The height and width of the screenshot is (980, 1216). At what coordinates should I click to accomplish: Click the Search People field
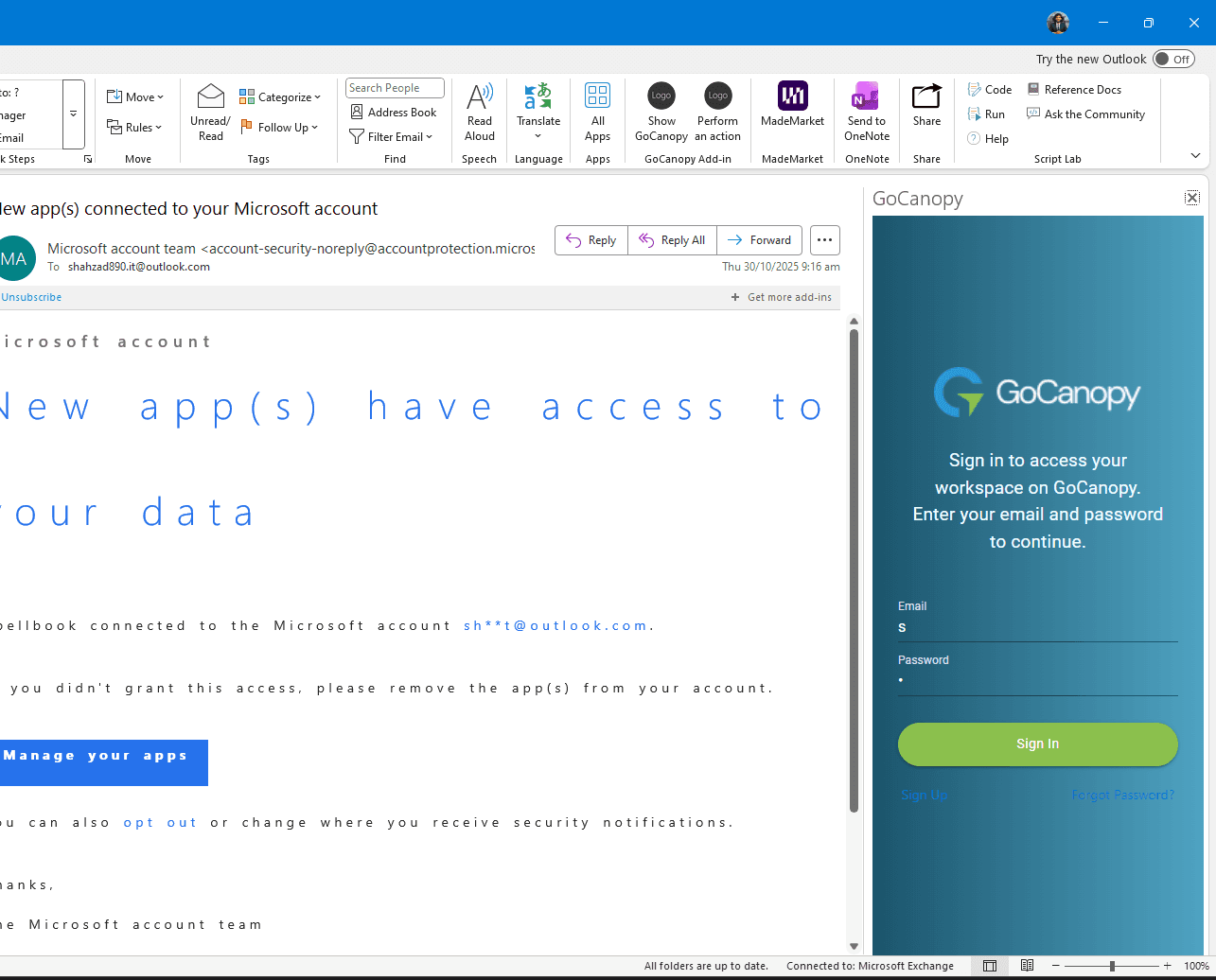tap(395, 88)
